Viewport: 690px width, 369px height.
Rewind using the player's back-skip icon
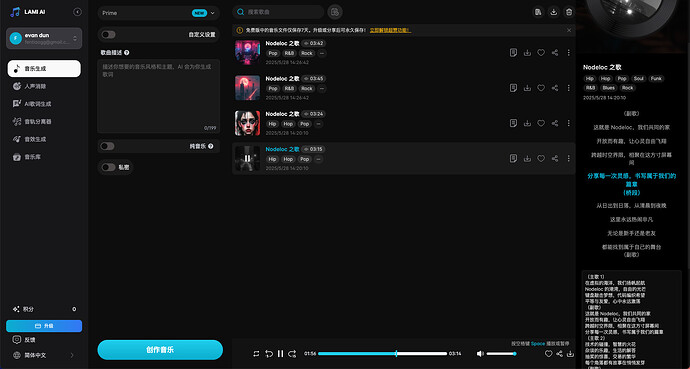tap(269, 354)
